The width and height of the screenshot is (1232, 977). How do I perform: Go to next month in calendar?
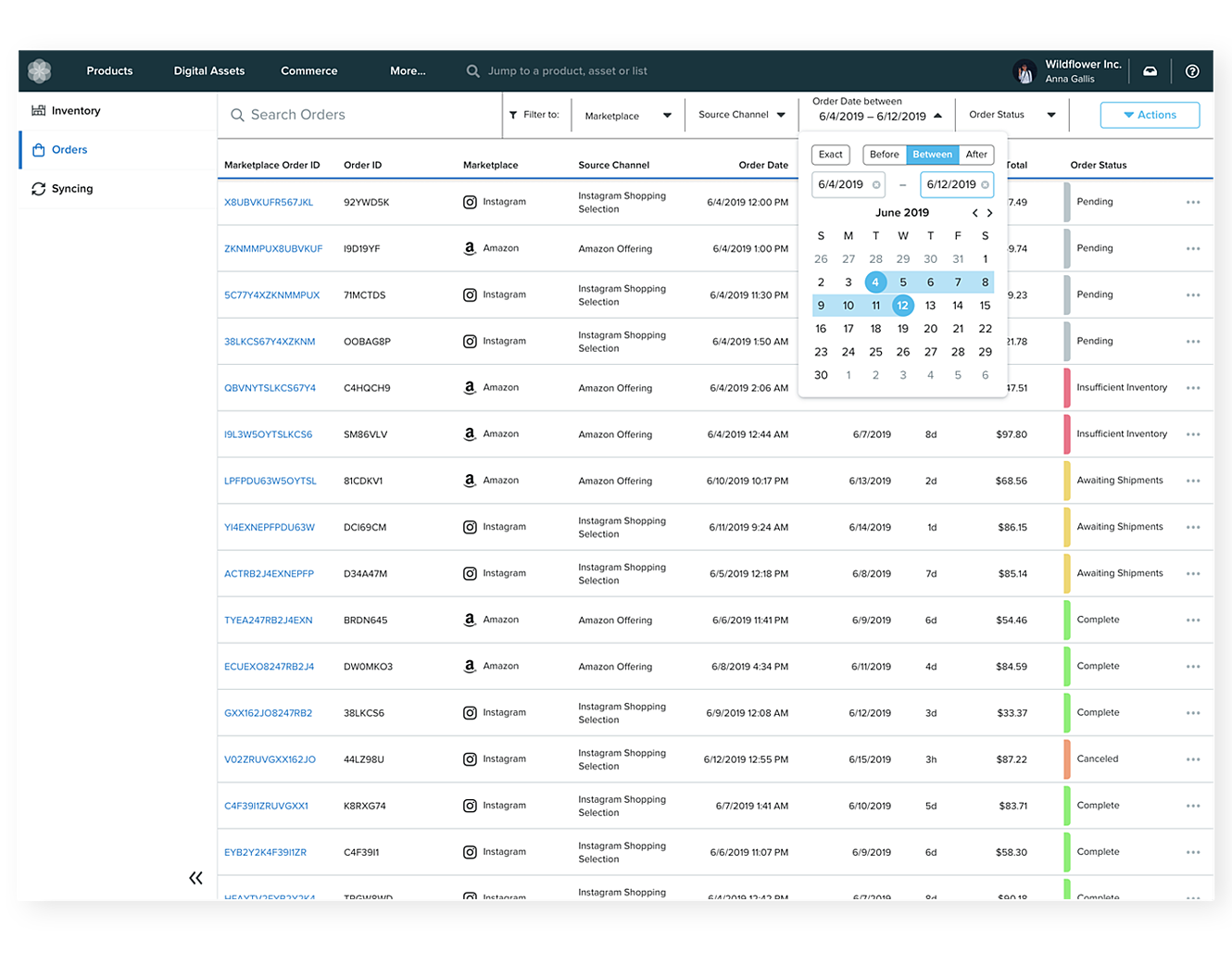pos(989,213)
